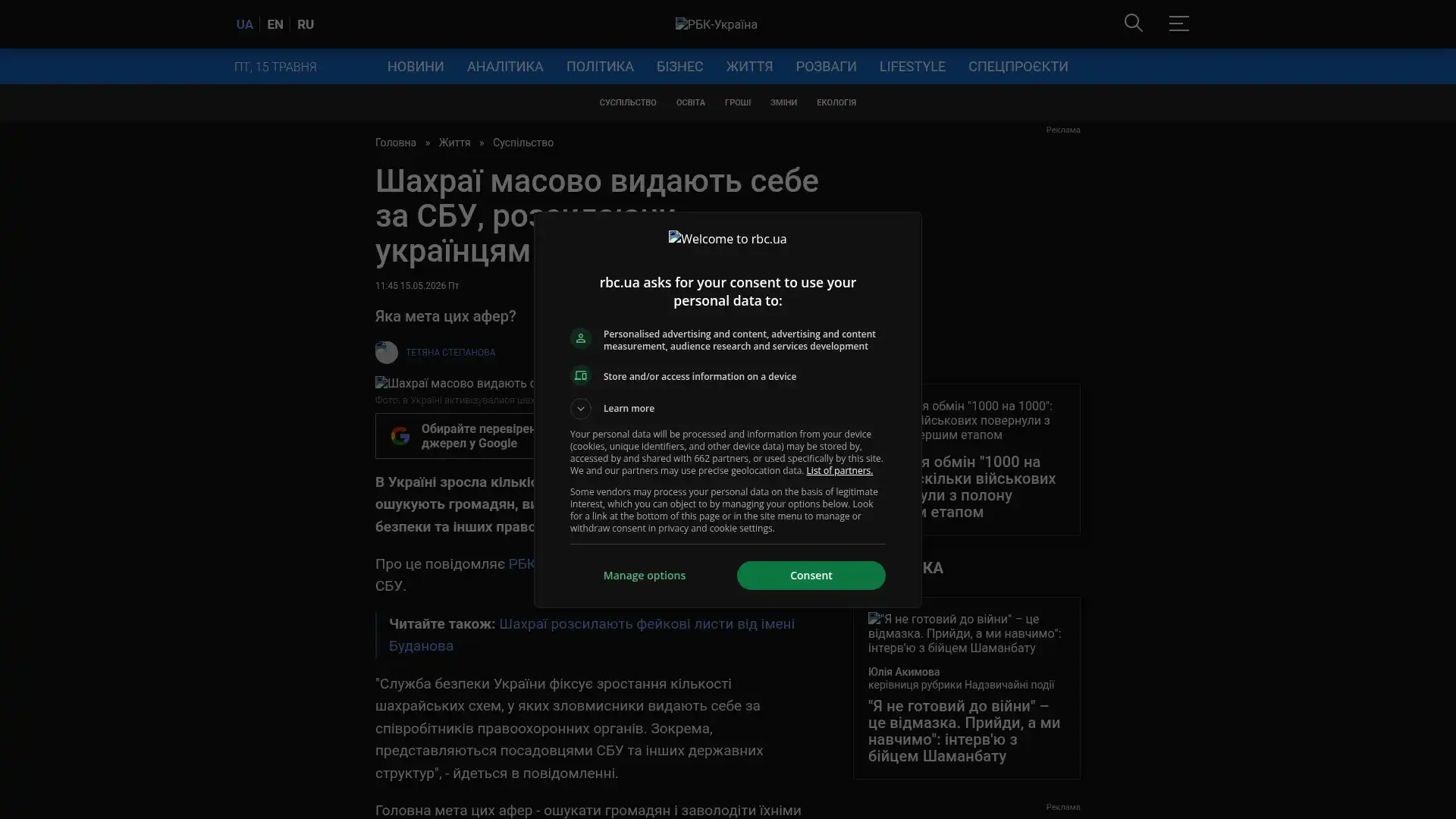Screen dimensions: 1456x819
Task: Select the ЕКОЛОГІЯ subcategory
Action: coord(836,102)
